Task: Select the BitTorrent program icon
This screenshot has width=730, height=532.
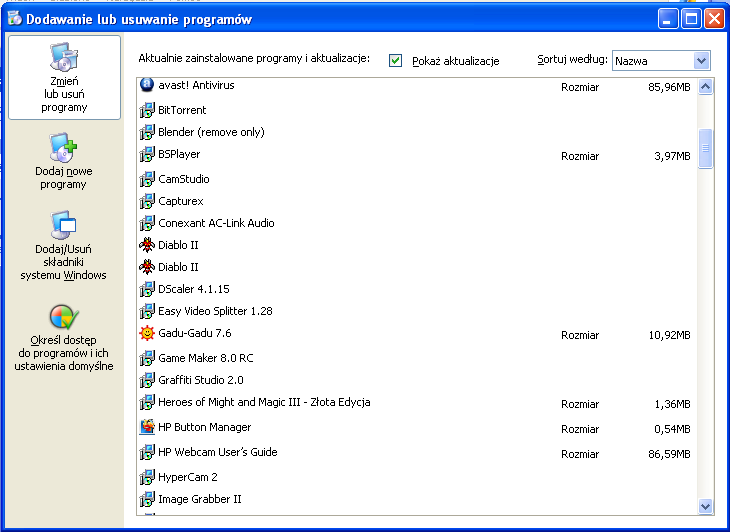Action: pos(147,110)
